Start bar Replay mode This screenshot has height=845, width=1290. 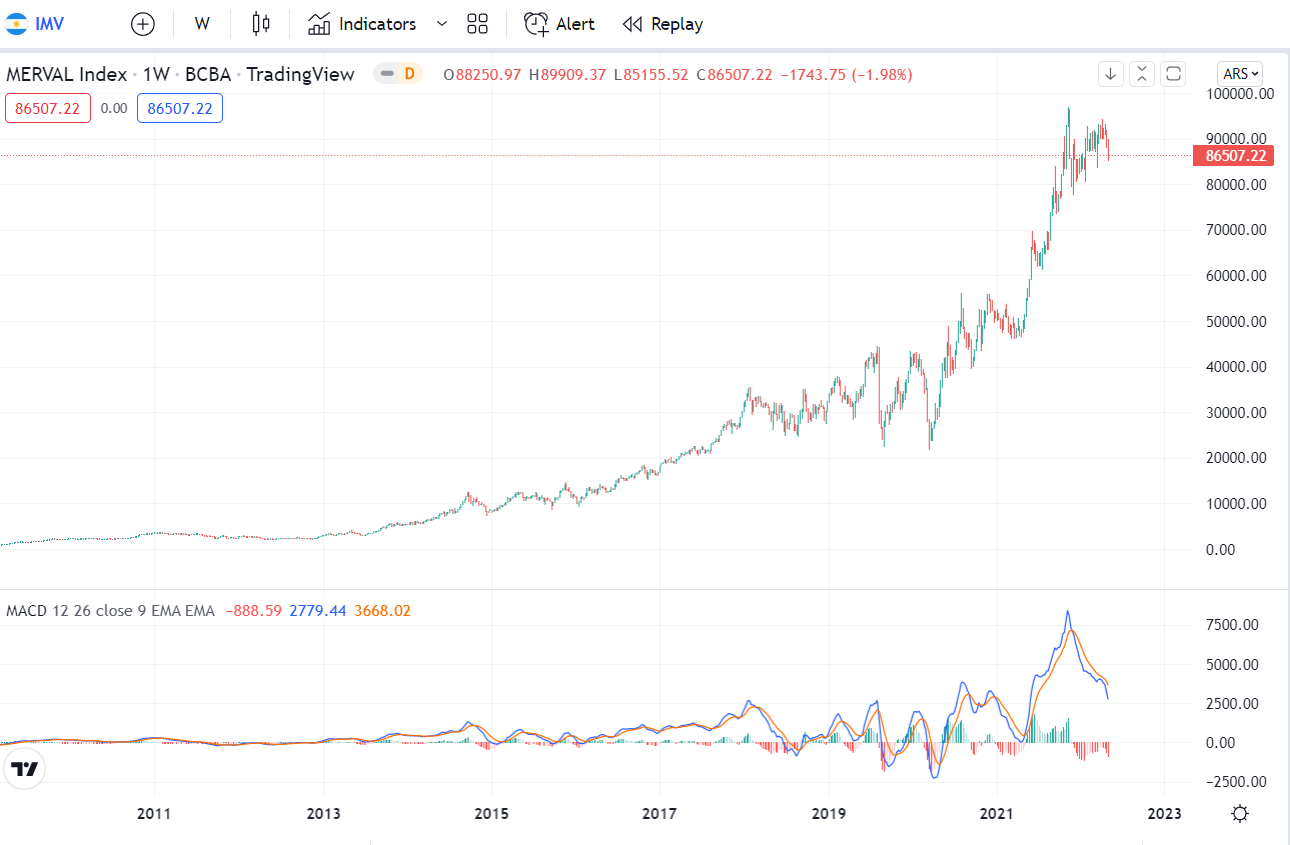[x=662, y=24]
